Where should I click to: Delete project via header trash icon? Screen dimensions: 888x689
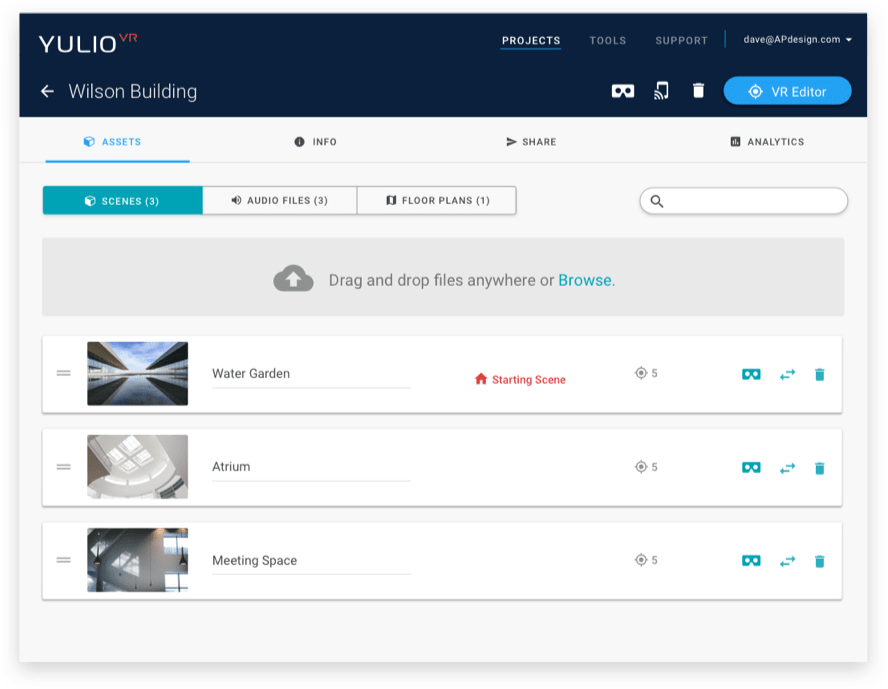pyautogui.click(x=698, y=91)
